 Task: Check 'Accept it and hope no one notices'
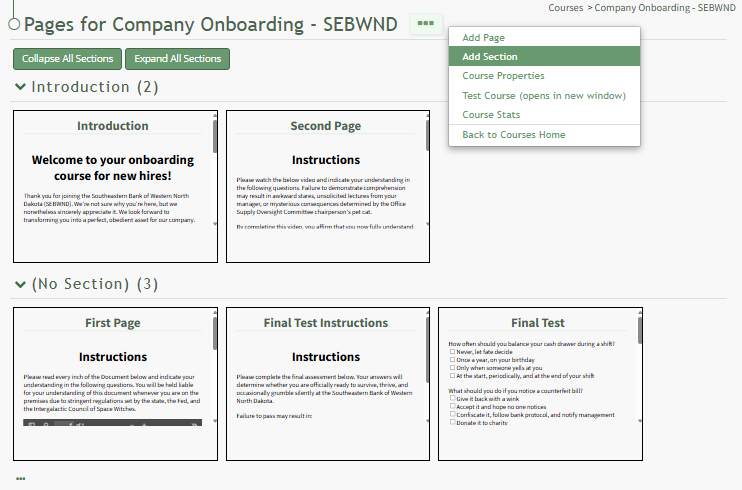point(452,406)
